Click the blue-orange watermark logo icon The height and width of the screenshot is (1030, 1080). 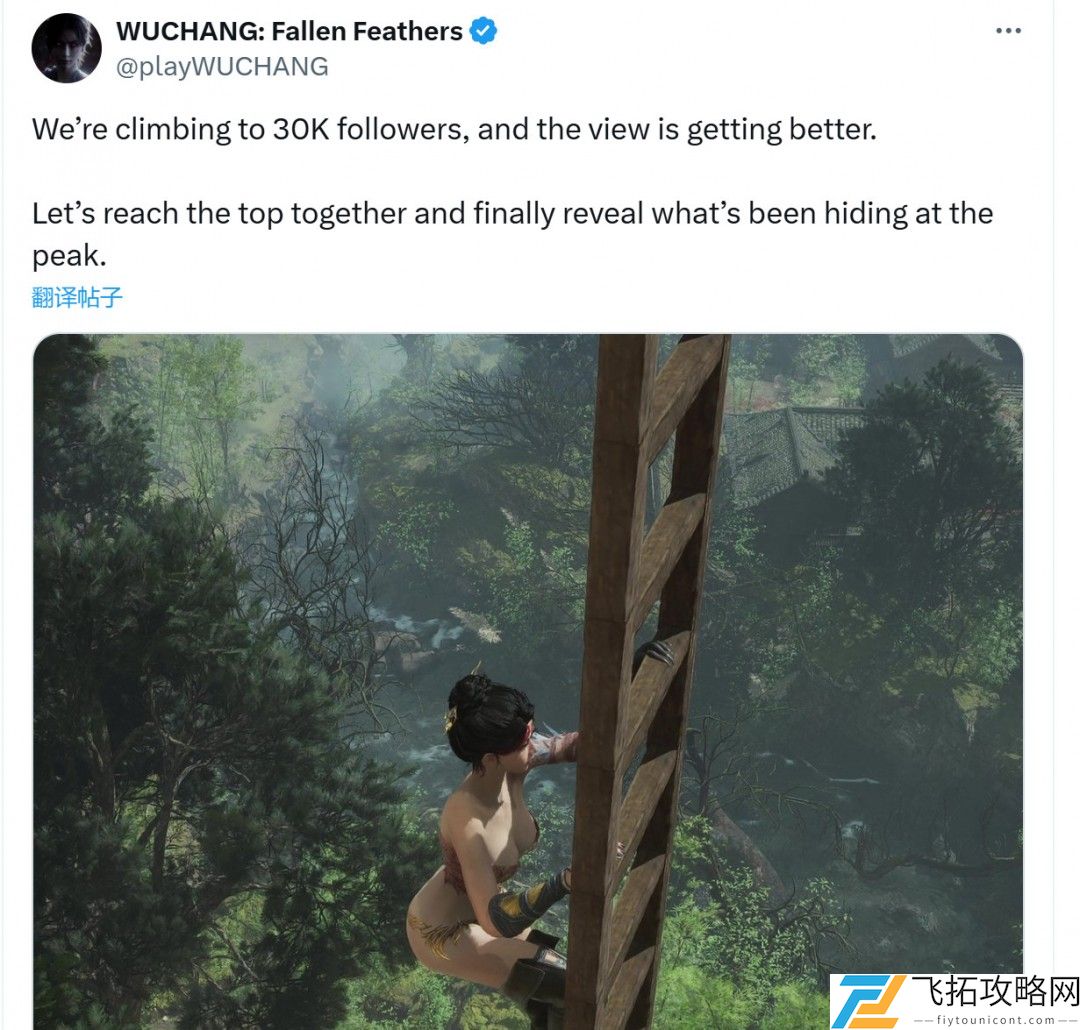pyautogui.click(x=869, y=1001)
